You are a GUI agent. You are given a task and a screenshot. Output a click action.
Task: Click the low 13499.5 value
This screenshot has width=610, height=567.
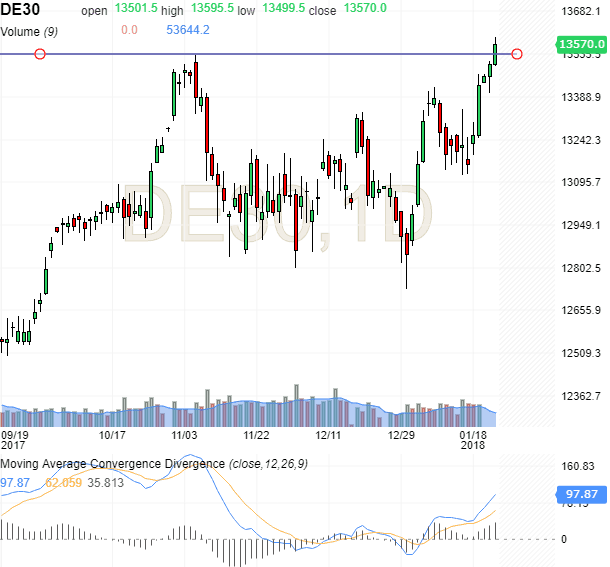pos(284,10)
